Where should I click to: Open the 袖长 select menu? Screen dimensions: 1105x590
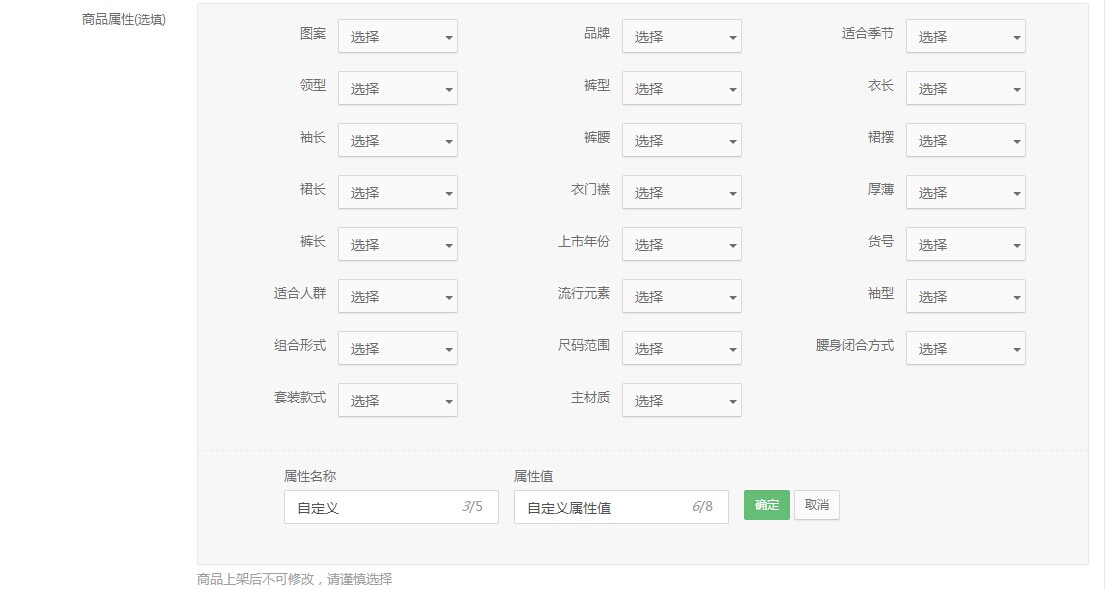tap(397, 141)
